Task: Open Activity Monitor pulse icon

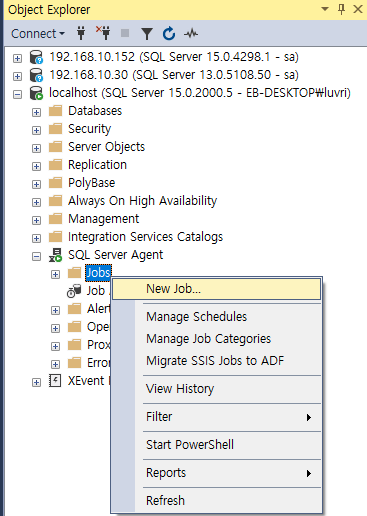Action: pos(191,33)
